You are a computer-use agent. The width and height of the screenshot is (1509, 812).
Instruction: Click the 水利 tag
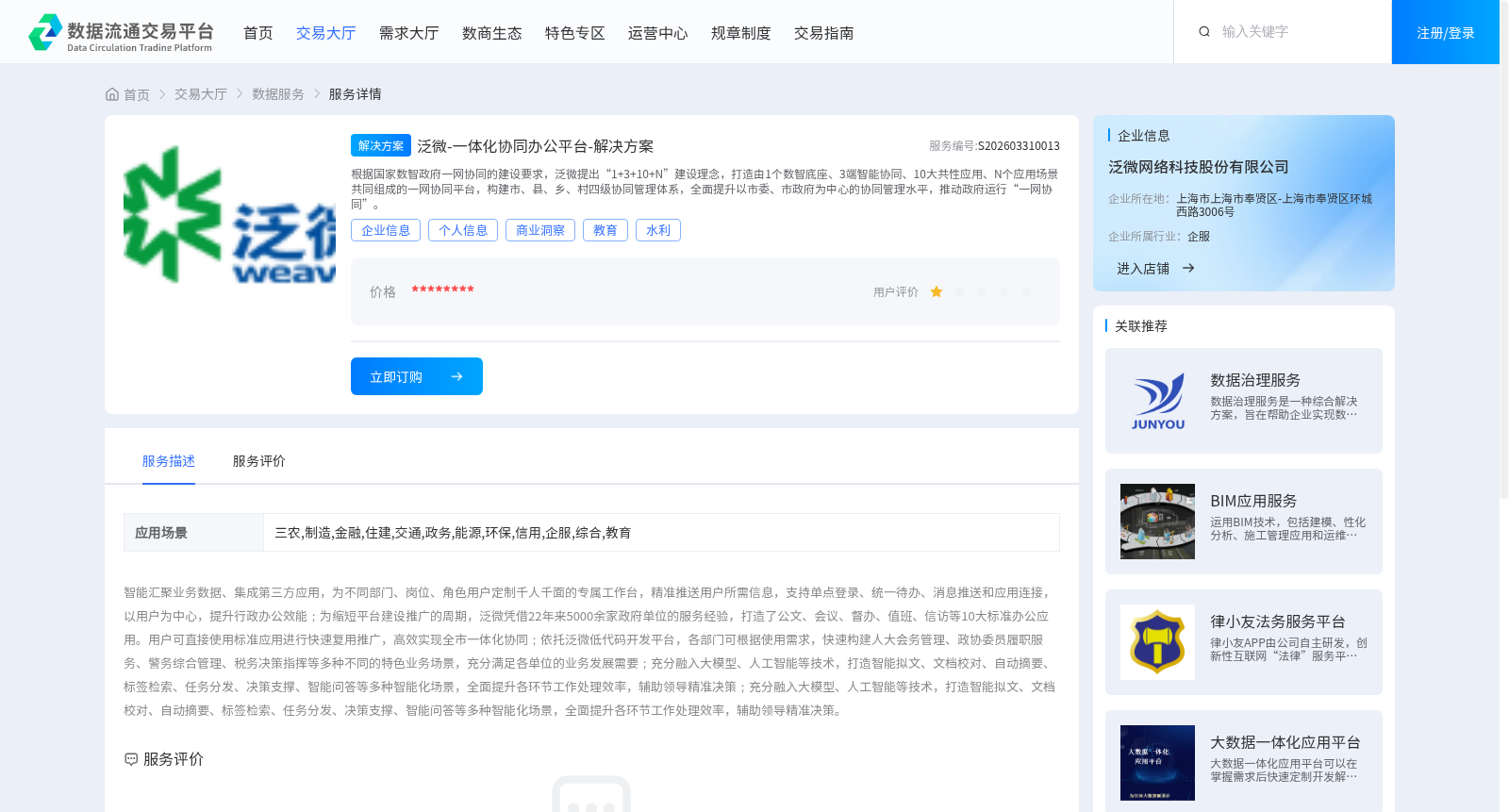pos(658,230)
